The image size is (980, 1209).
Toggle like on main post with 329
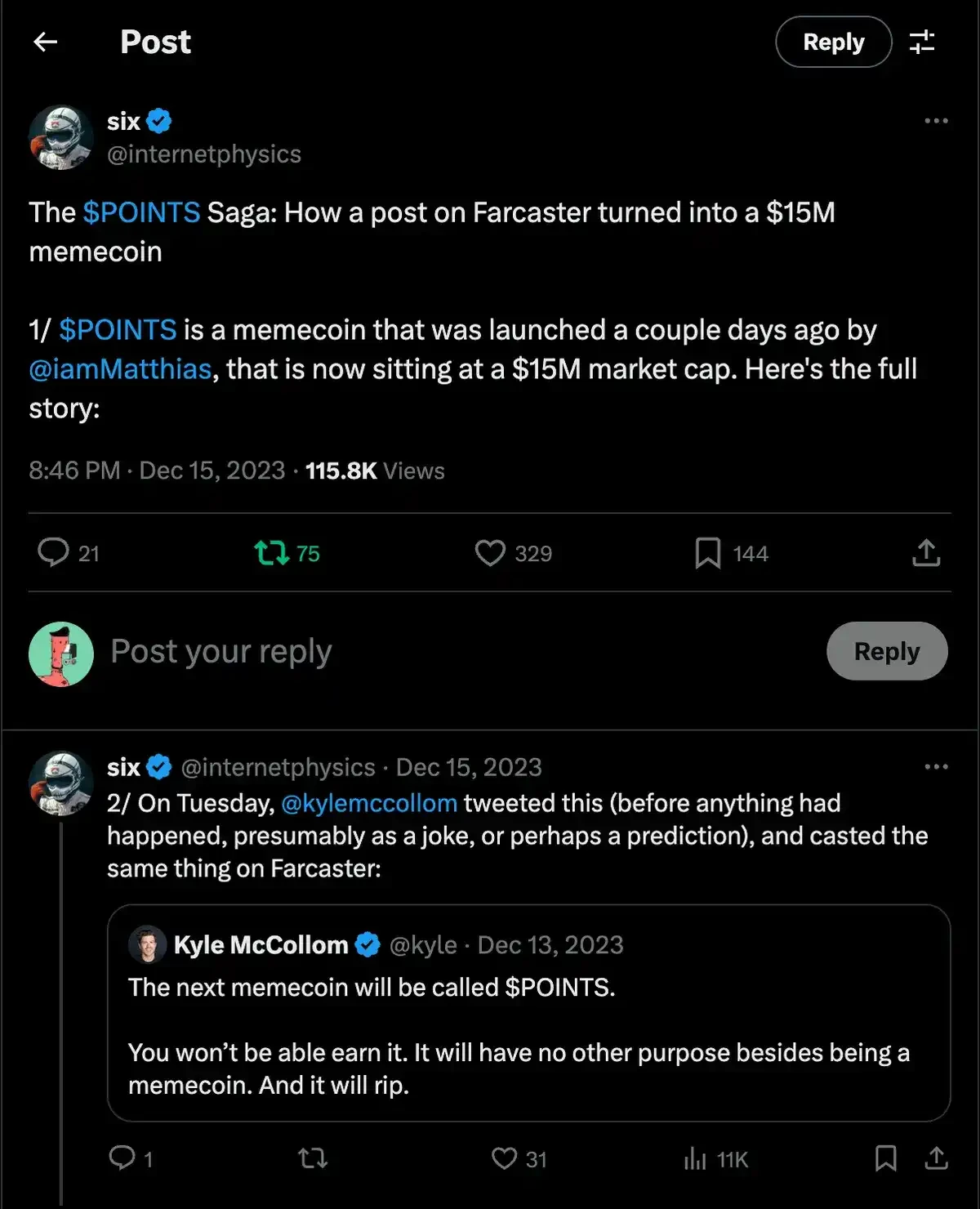490,553
